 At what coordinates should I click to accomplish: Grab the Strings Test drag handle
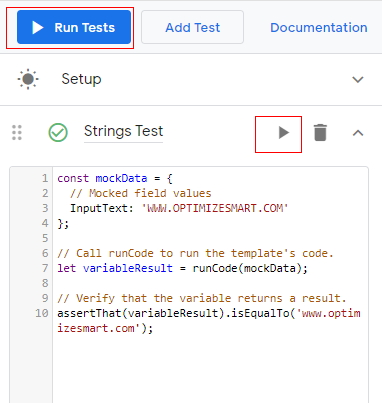click(x=17, y=133)
